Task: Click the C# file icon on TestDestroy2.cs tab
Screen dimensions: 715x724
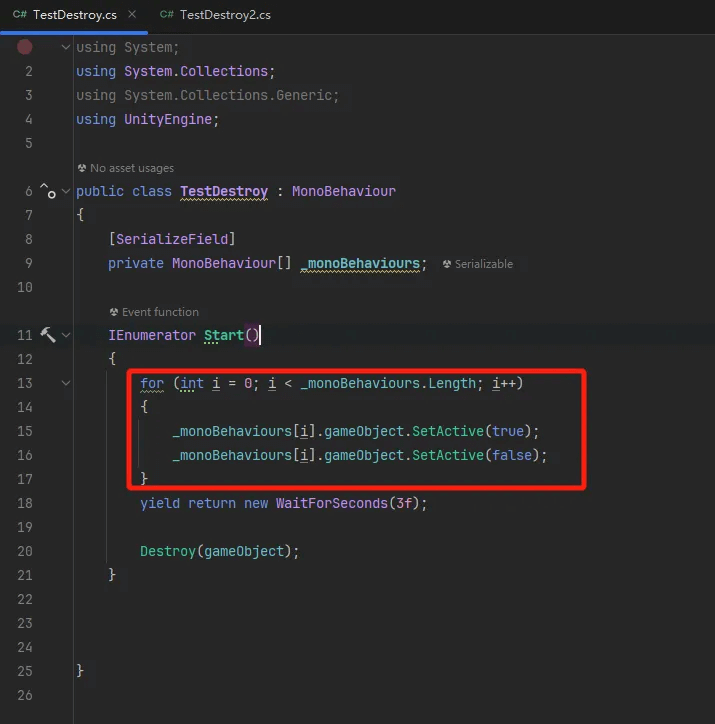Action: [x=168, y=16]
